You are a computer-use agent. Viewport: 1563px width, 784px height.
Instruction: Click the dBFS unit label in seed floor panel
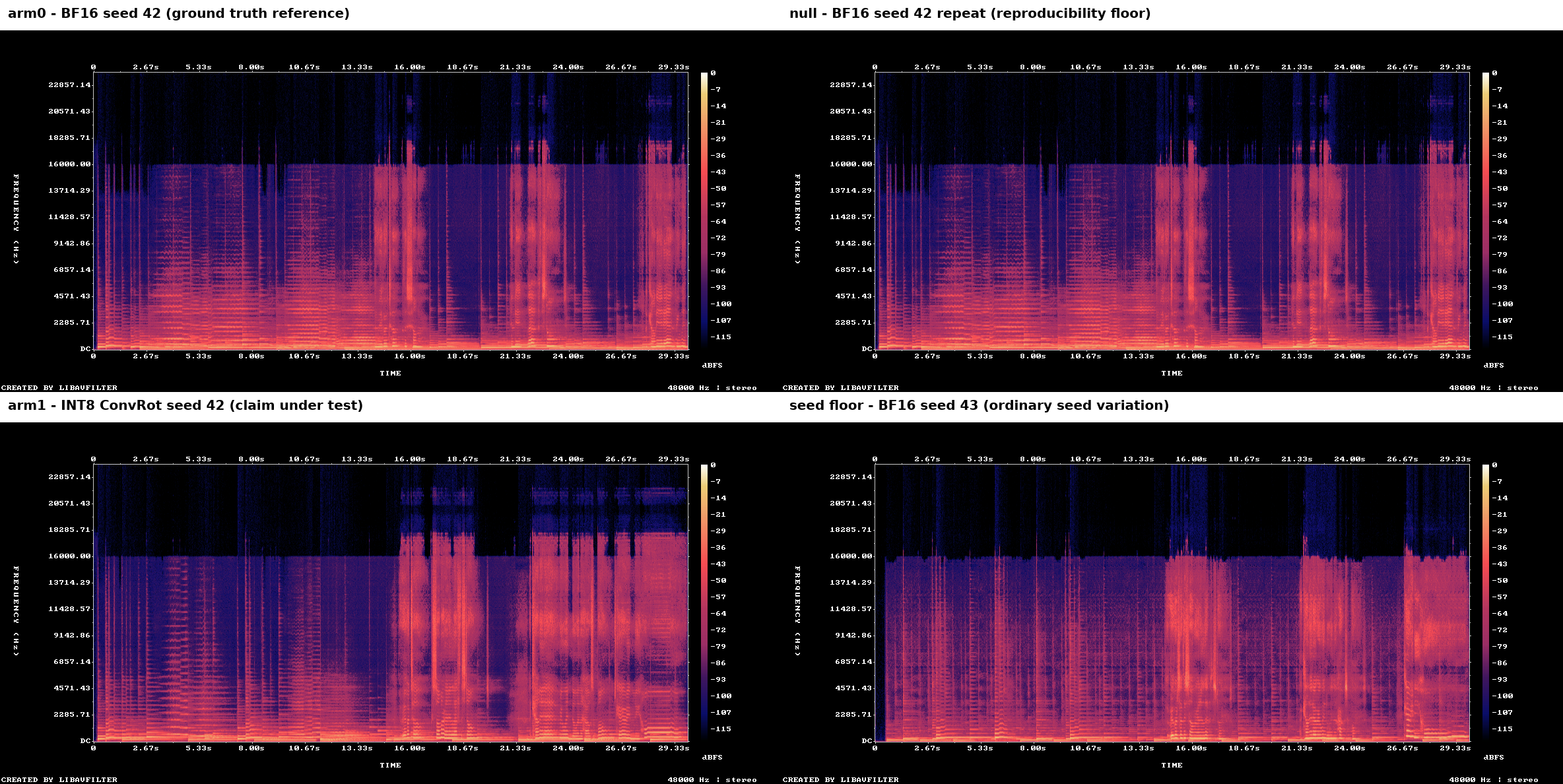coord(1494,757)
